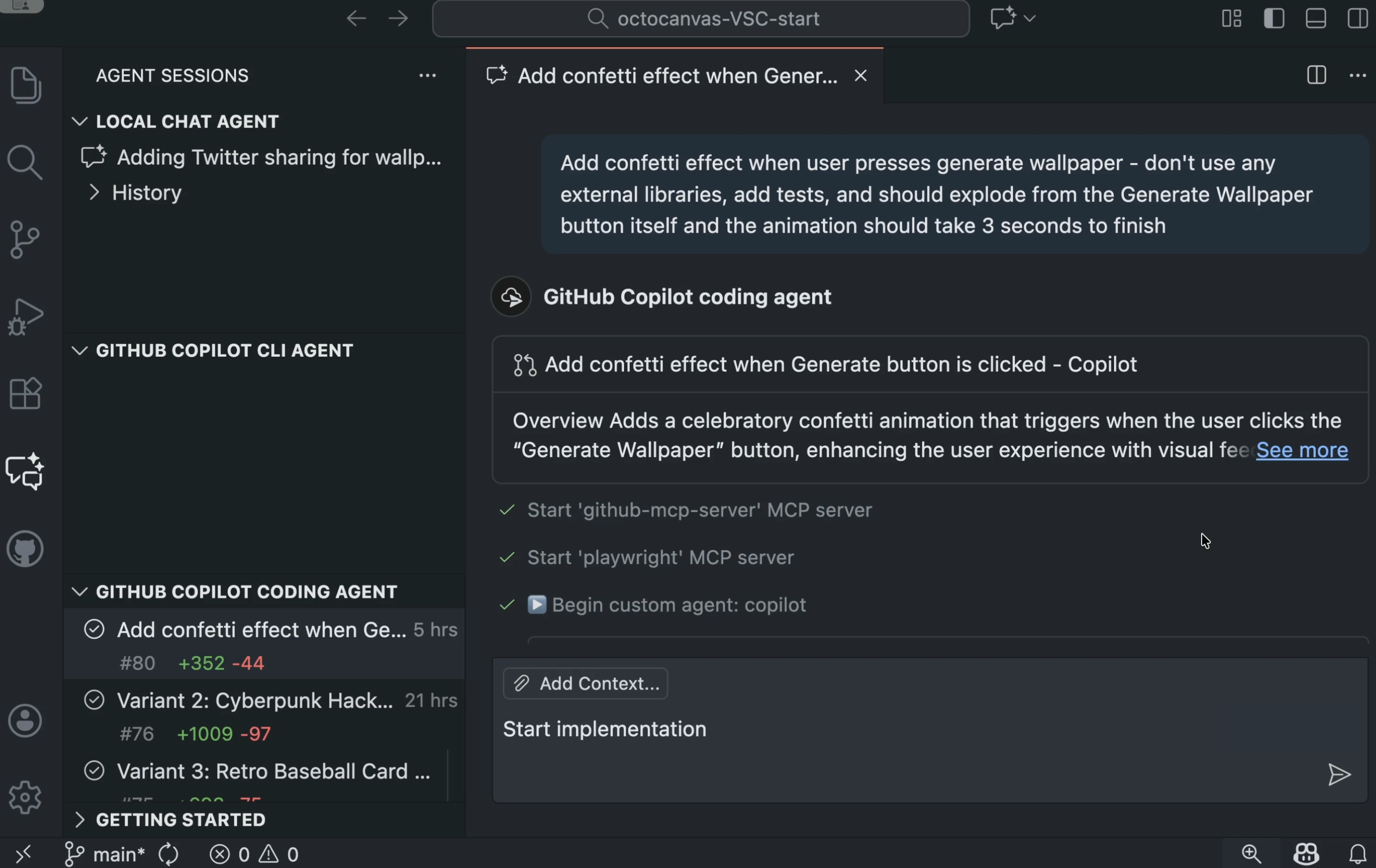
Task: Click the Add Context button
Action: point(585,683)
